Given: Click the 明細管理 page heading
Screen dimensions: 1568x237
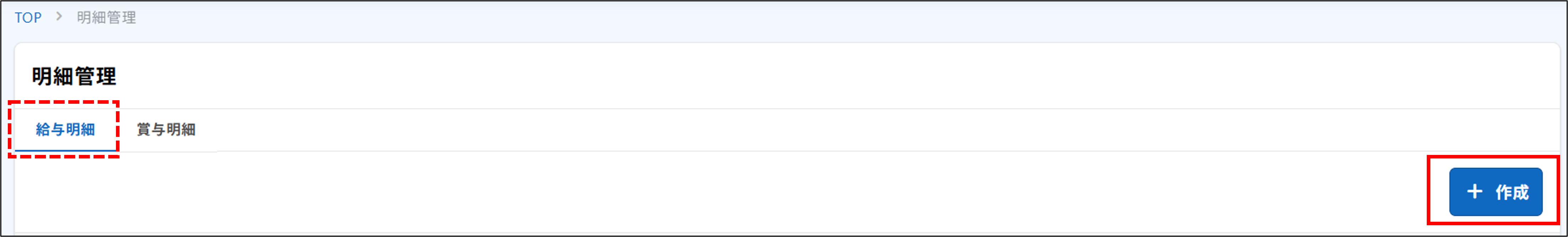Looking at the screenshot, I should [x=74, y=76].
